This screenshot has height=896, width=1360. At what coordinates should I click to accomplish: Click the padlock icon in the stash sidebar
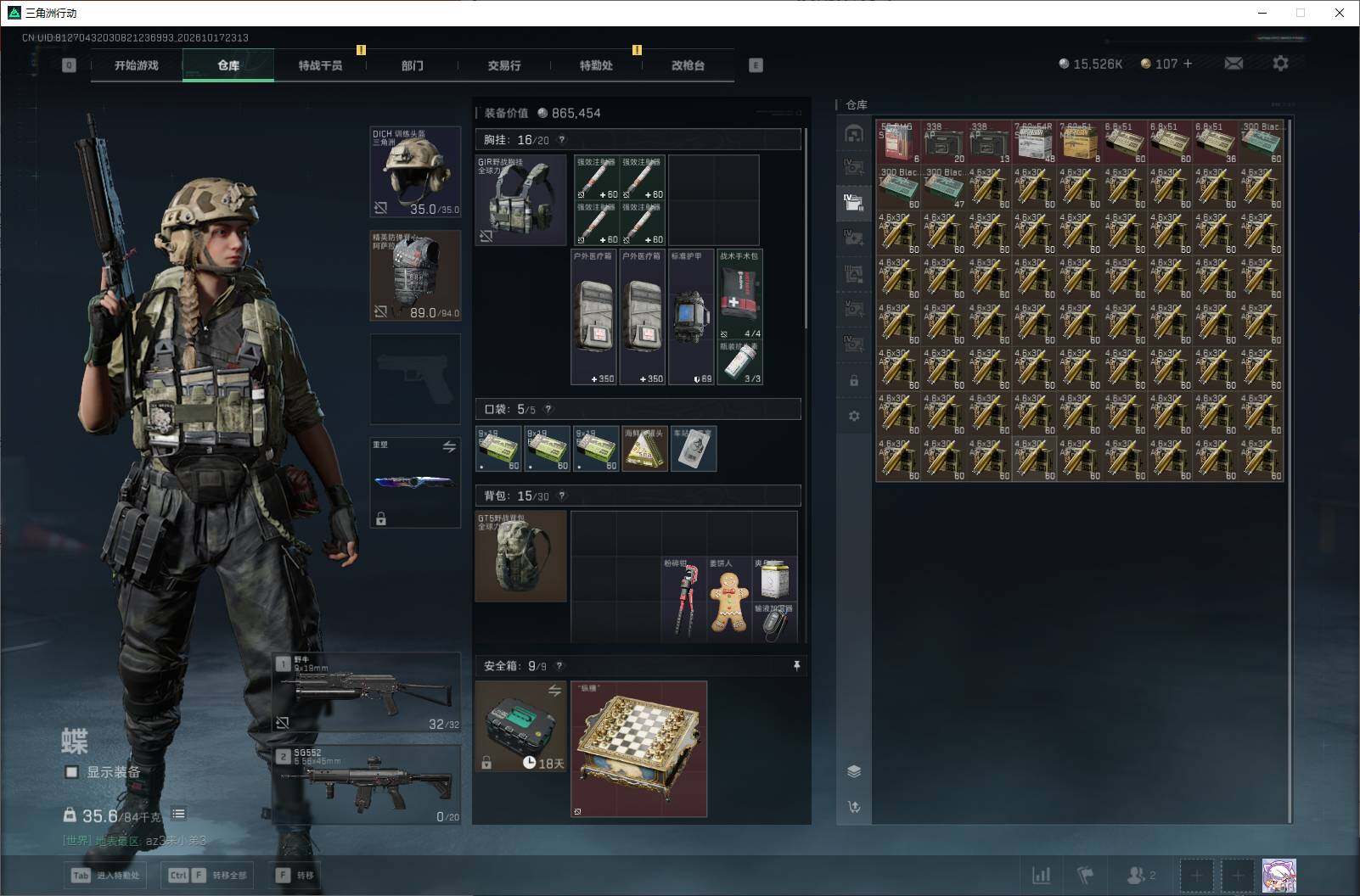pos(854,381)
